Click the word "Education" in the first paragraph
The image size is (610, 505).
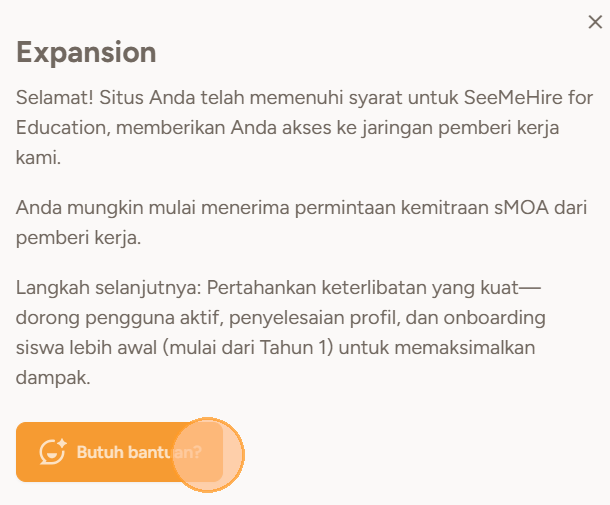click(60, 129)
